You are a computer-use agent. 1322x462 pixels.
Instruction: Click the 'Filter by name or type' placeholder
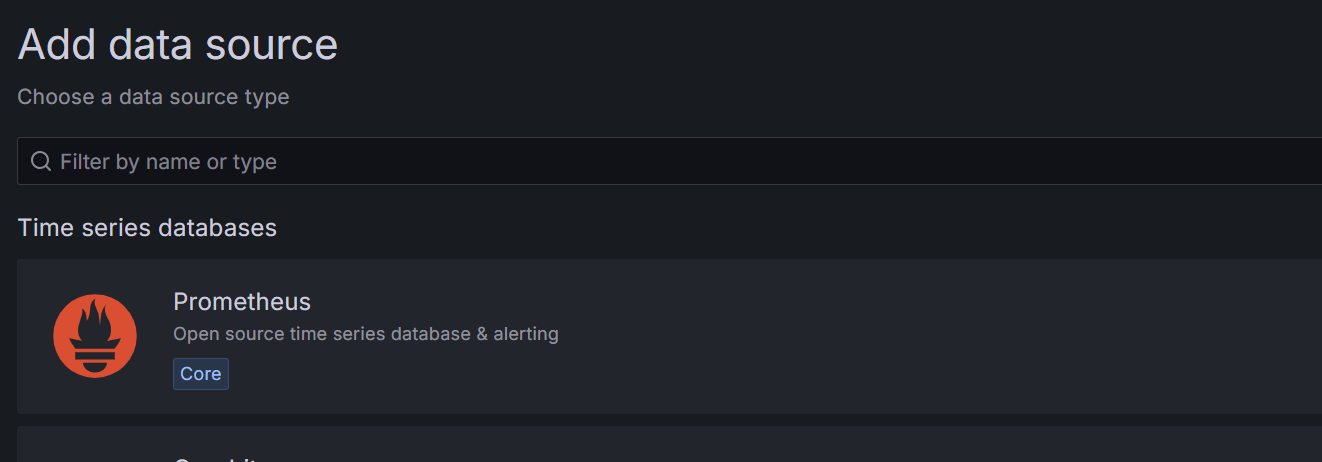(x=168, y=162)
